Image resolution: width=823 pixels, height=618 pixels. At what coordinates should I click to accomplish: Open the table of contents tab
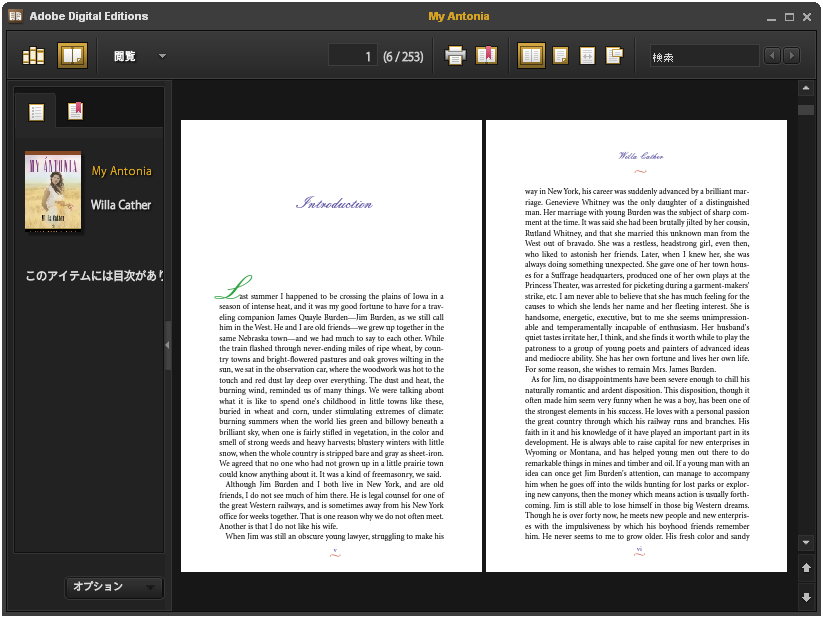click(36, 112)
